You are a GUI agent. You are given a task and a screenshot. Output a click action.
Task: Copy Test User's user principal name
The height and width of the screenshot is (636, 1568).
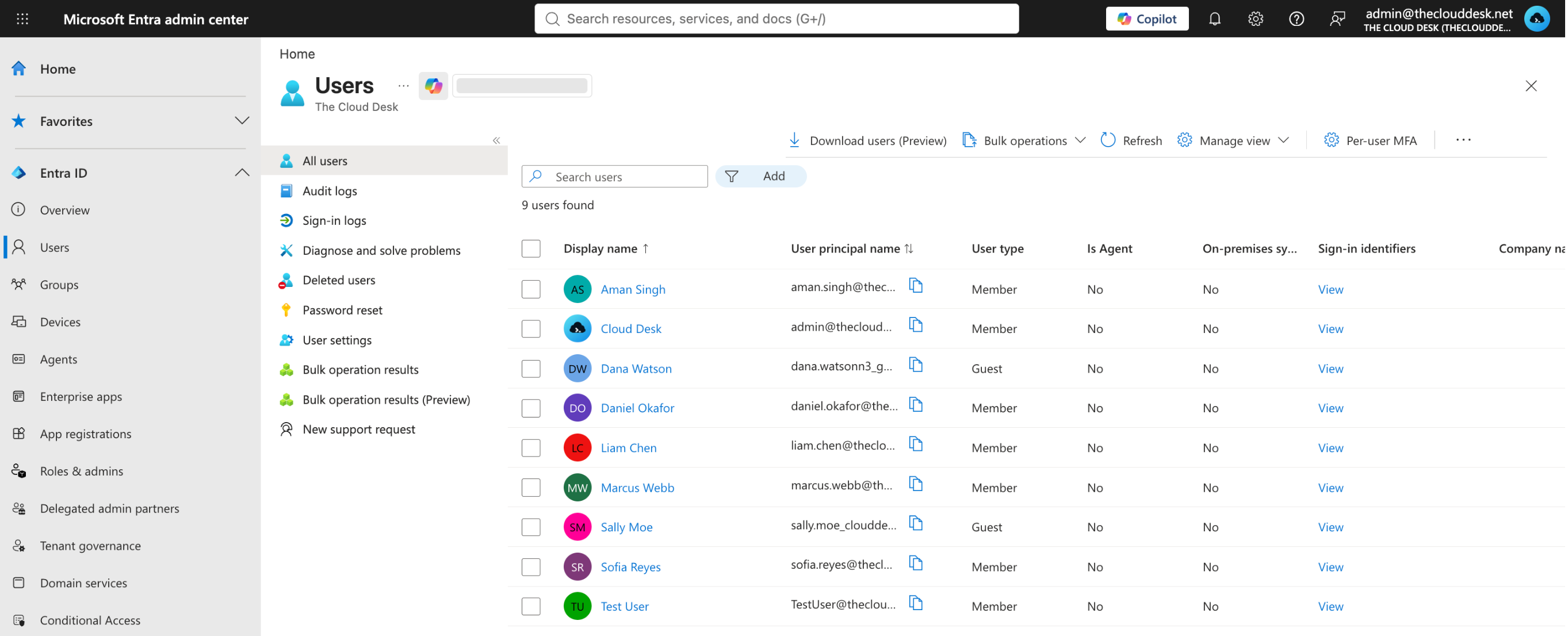tap(916, 603)
